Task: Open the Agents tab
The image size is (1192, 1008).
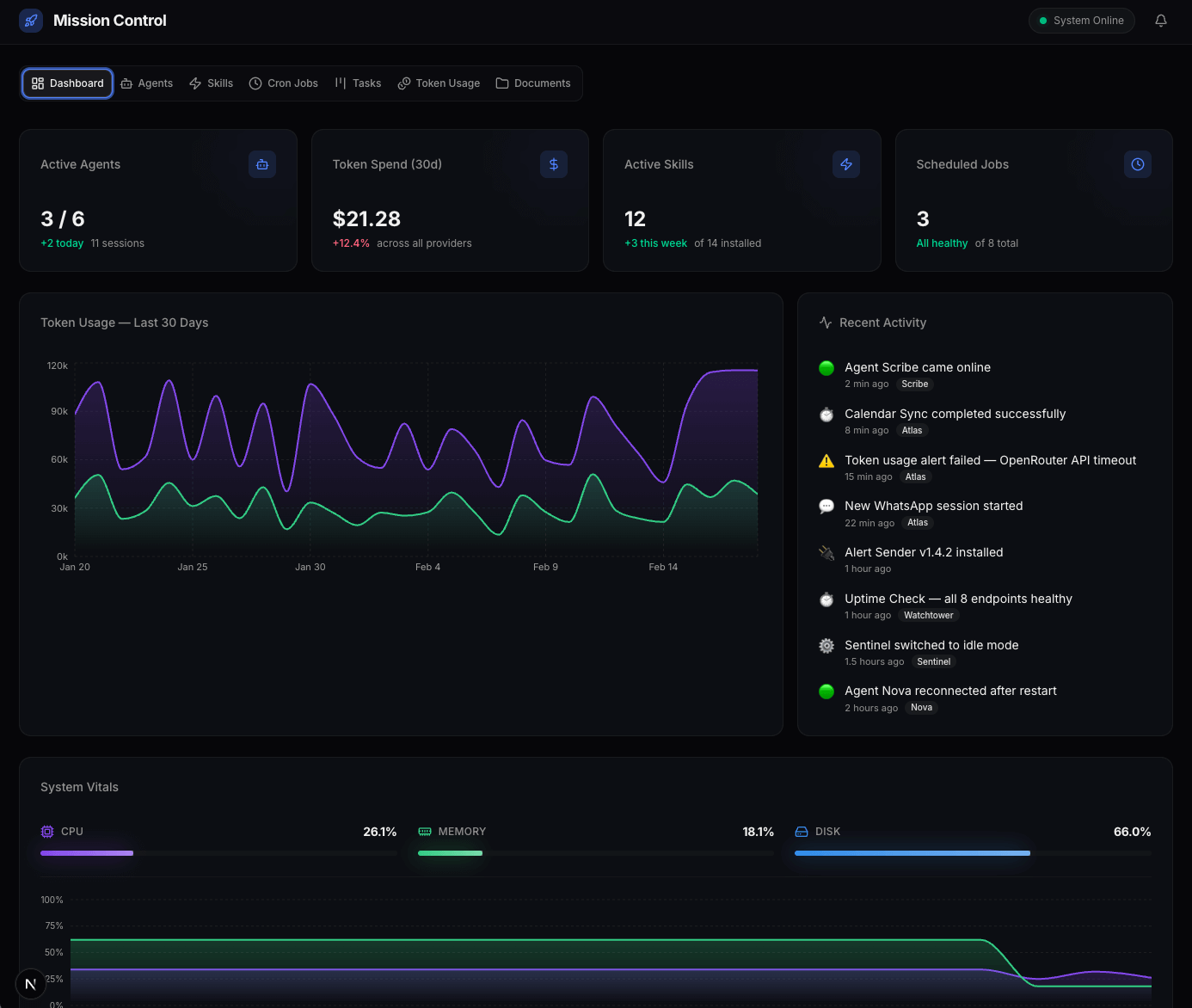Action: (147, 83)
